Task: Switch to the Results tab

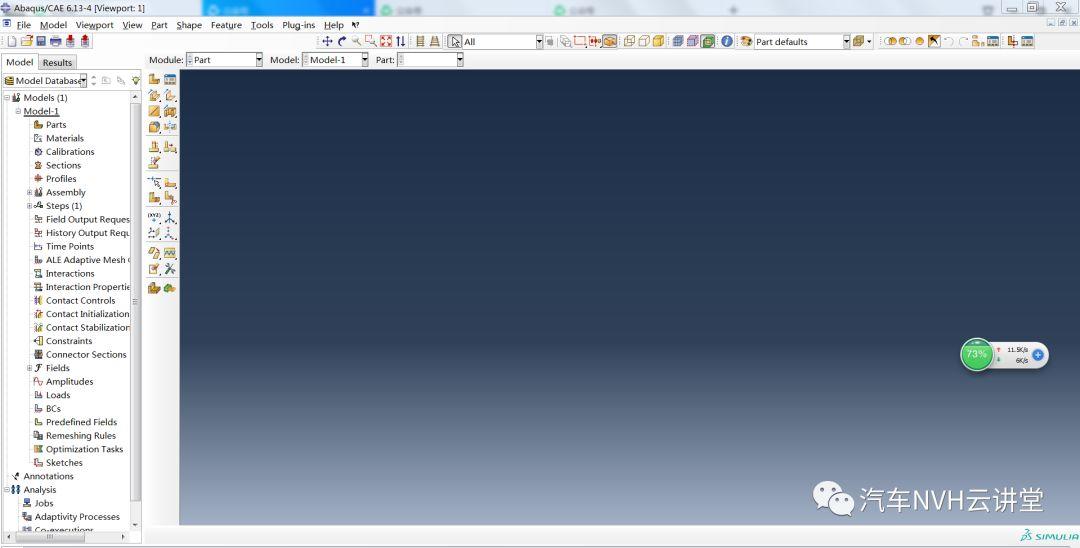Action: [57, 63]
